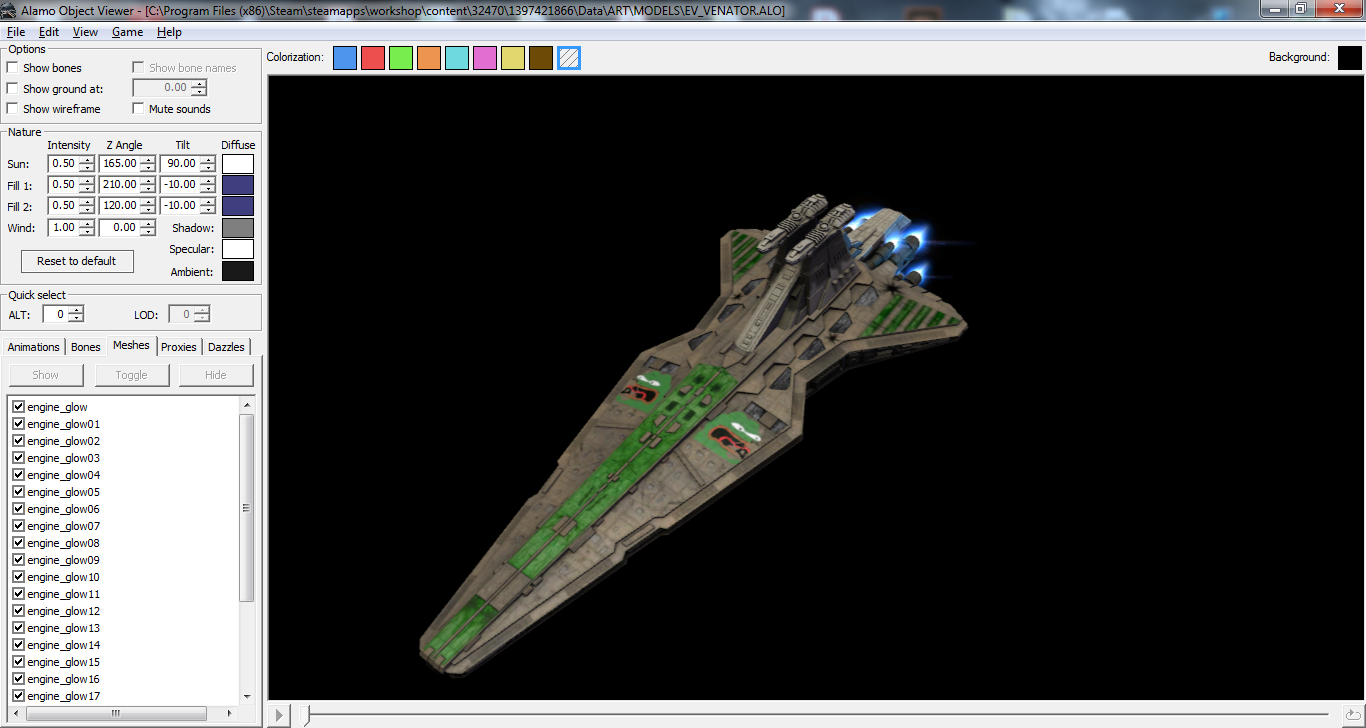The image size is (1366, 728).
Task: Uncheck the engine_glow01 mesh
Action: (x=18, y=424)
